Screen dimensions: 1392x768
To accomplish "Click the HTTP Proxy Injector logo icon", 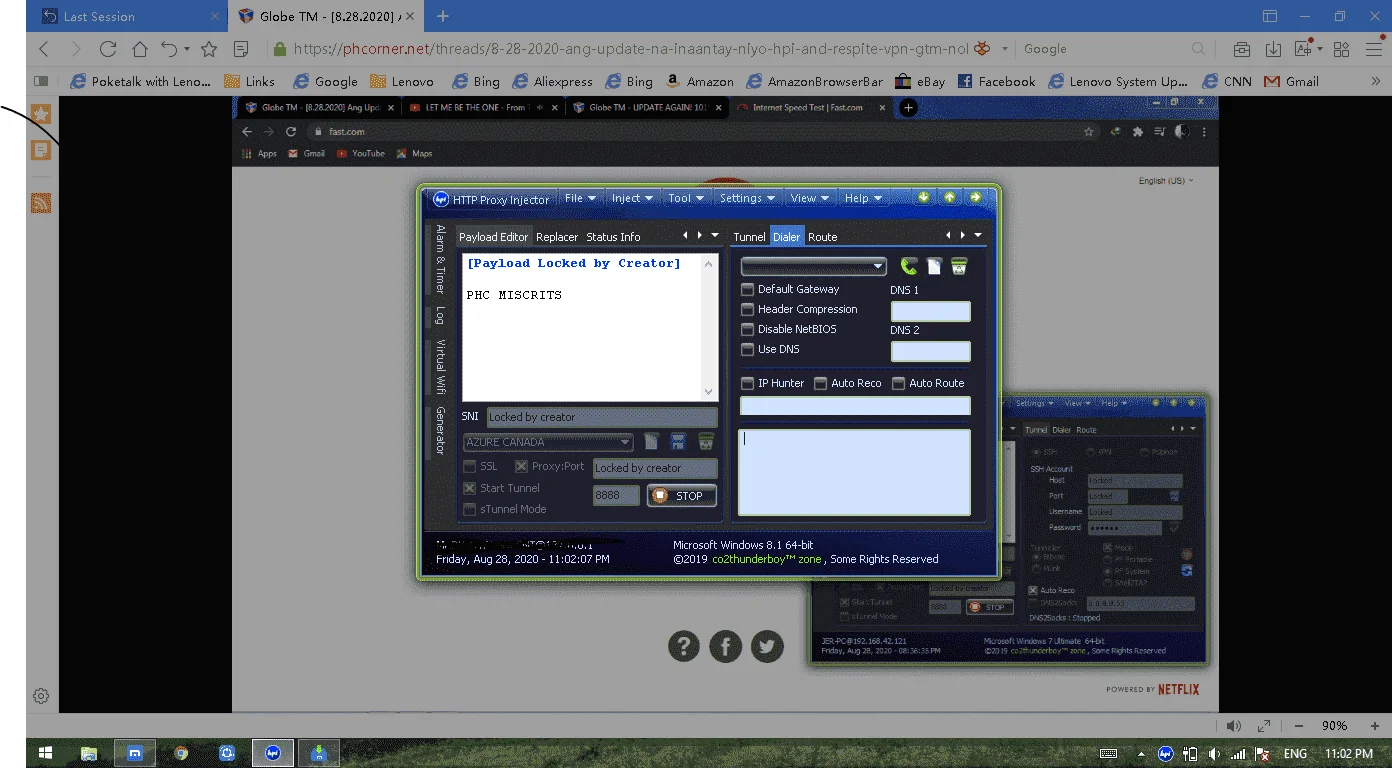I will [x=440, y=199].
